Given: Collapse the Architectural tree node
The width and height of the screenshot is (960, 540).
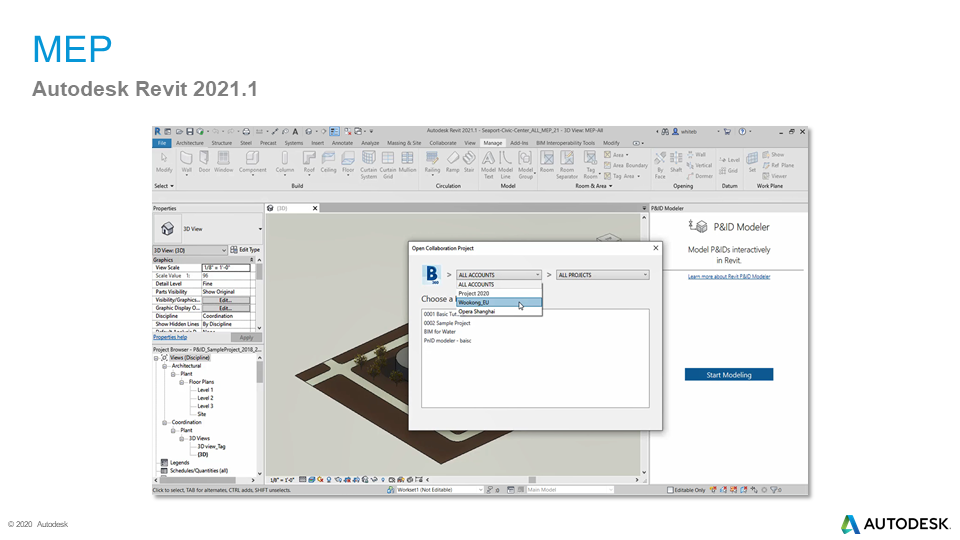Looking at the screenshot, I should pyautogui.click(x=164, y=366).
